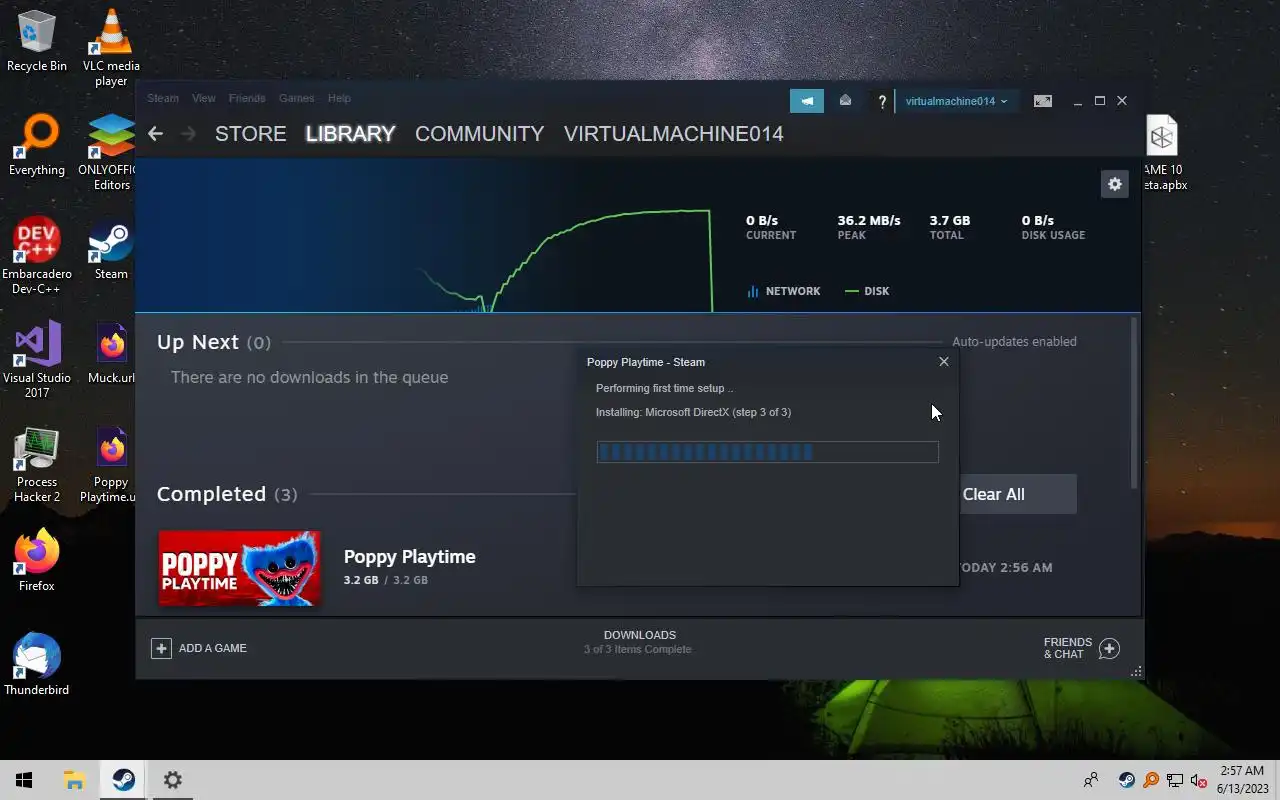1280x800 pixels.
Task: Open Everything search desktop icon
Action: coord(37,146)
